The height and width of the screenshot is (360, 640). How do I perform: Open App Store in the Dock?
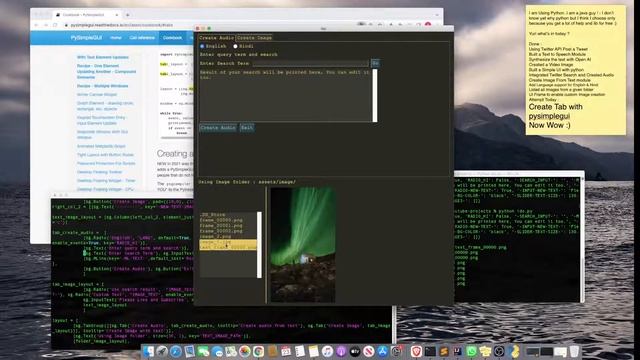tap(382, 351)
